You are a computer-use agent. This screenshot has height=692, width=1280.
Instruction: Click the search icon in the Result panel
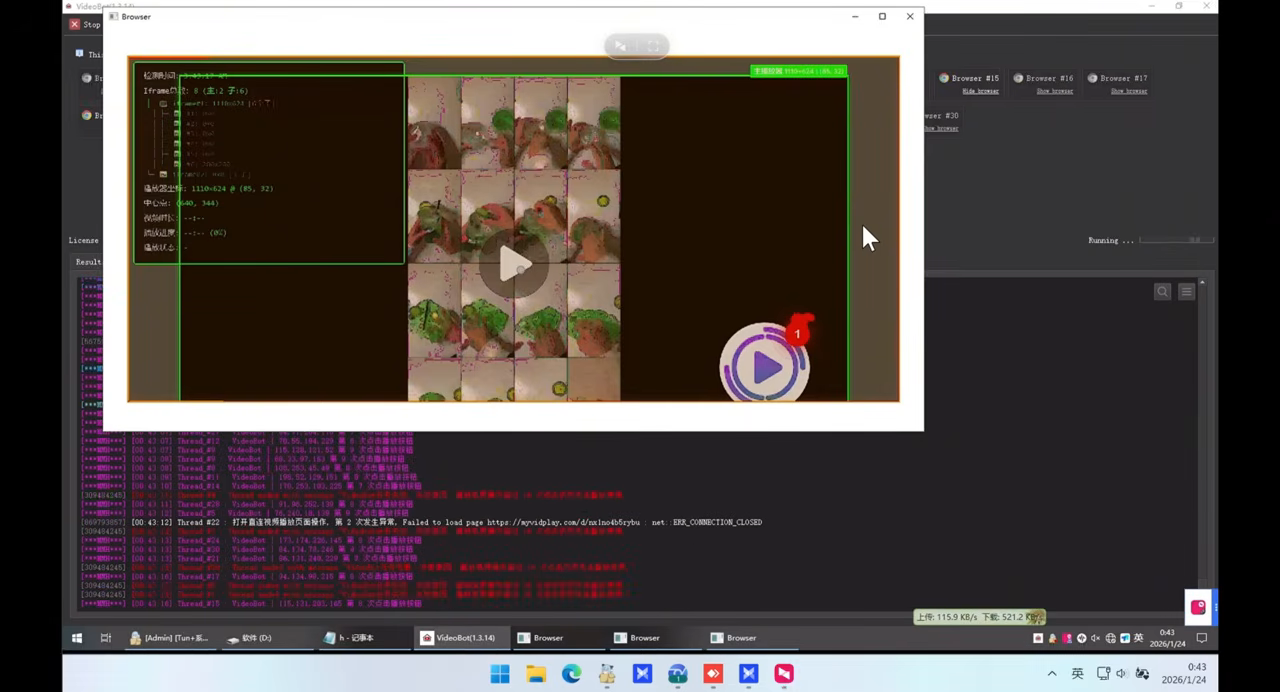coord(1162,291)
